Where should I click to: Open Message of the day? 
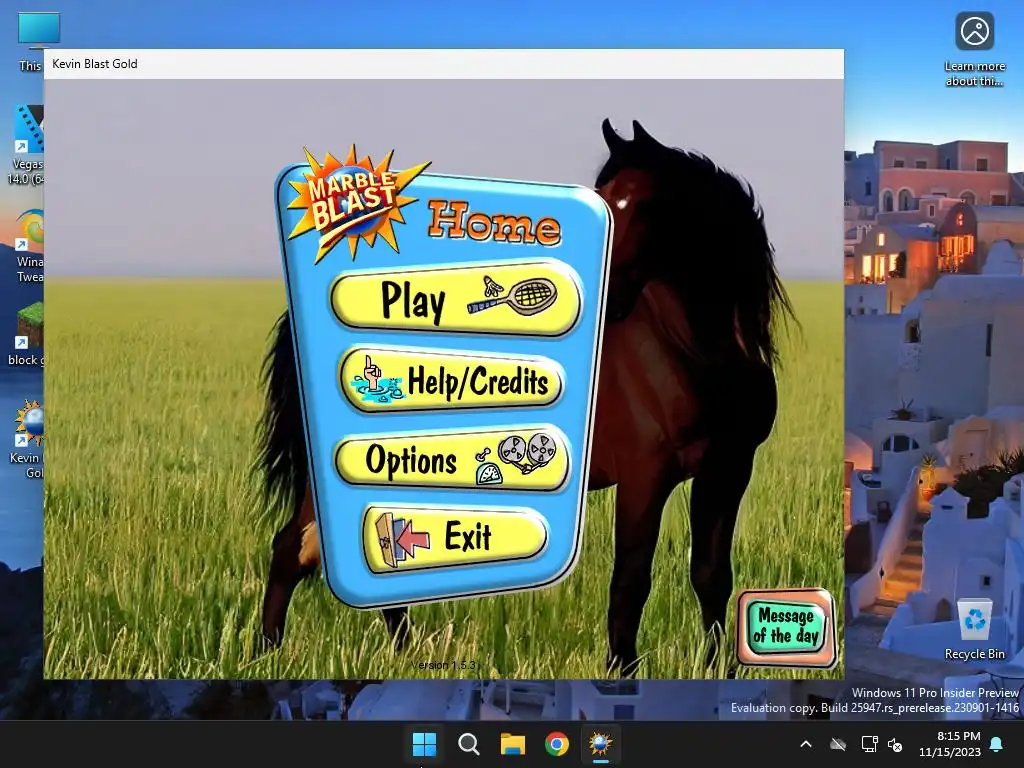pos(786,627)
